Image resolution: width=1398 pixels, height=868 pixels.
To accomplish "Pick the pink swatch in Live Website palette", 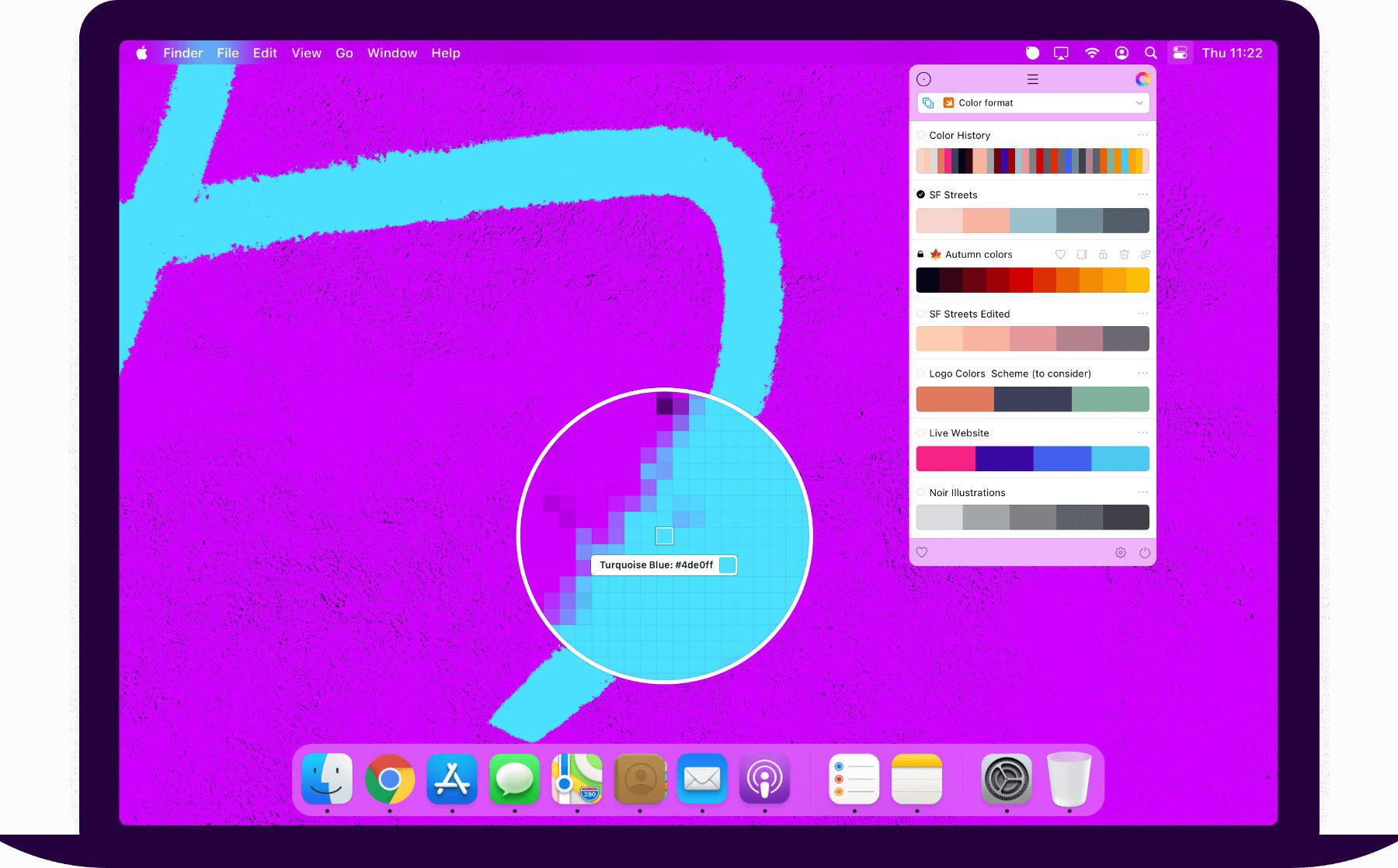I will [x=945, y=459].
